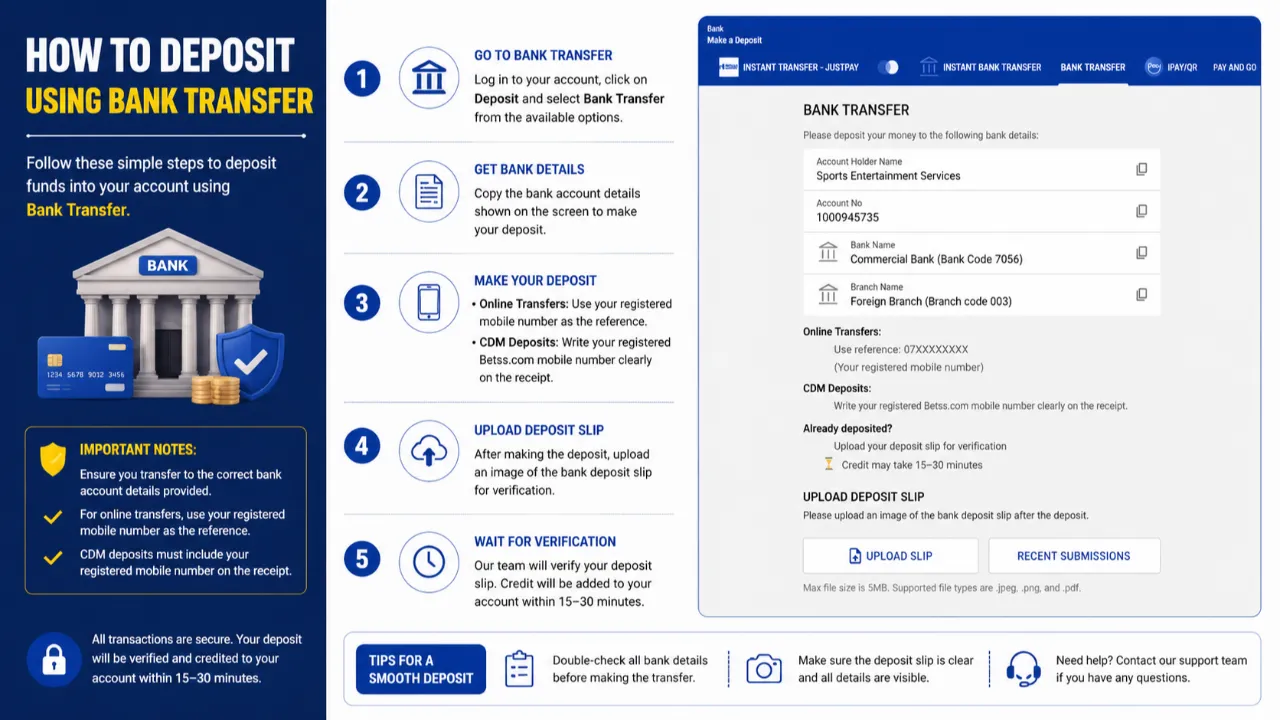
Task: Click the Wait for Verification heading
Action: 545,541
